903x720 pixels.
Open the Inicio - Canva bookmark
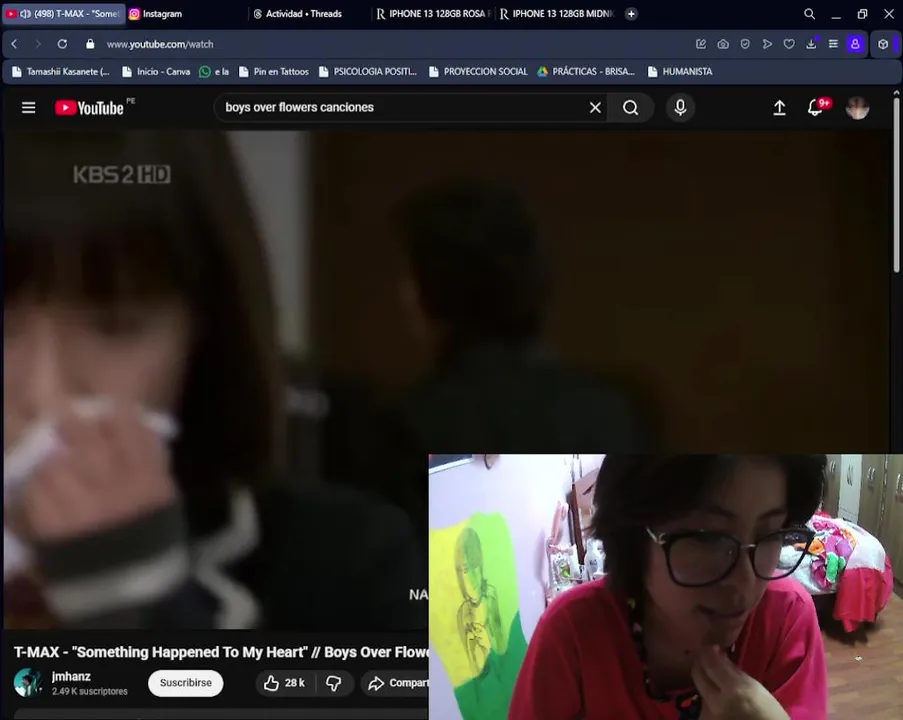(x=156, y=71)
